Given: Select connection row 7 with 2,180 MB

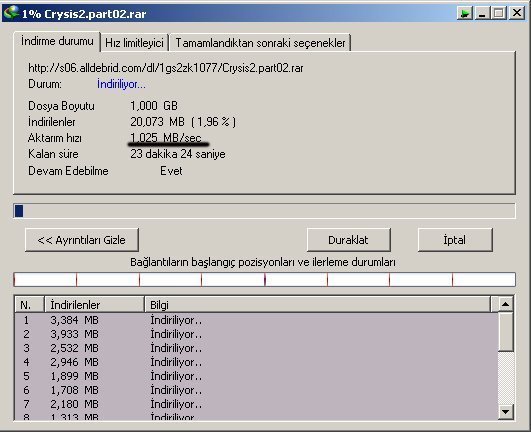Looking at the screenshot, I should [x=257, y=404].
